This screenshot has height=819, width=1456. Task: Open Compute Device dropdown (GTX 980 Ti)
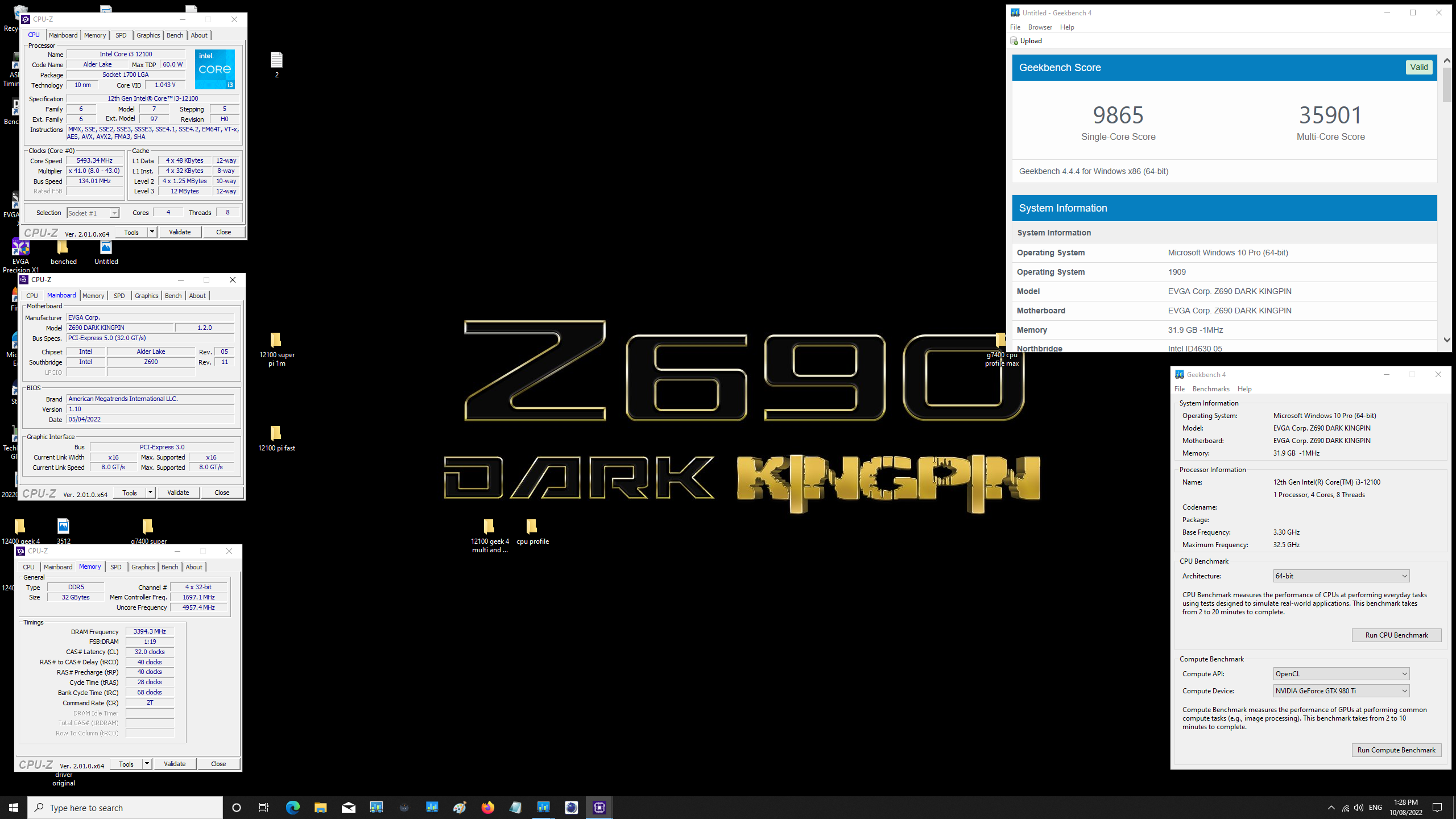pyautogui.click(x=1341, y=690)
